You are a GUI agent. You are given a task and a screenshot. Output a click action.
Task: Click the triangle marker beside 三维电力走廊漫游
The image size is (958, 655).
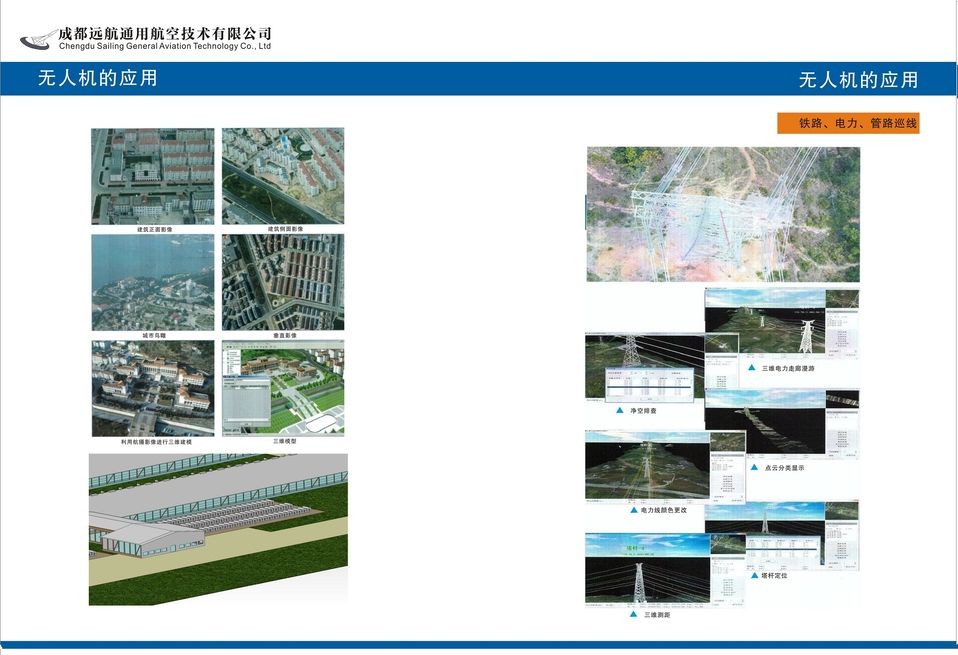752,368
